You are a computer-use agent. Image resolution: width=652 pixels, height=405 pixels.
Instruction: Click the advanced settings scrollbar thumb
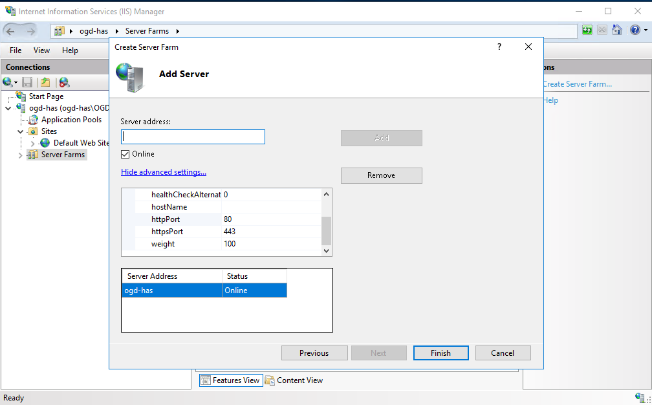(326, 231)
